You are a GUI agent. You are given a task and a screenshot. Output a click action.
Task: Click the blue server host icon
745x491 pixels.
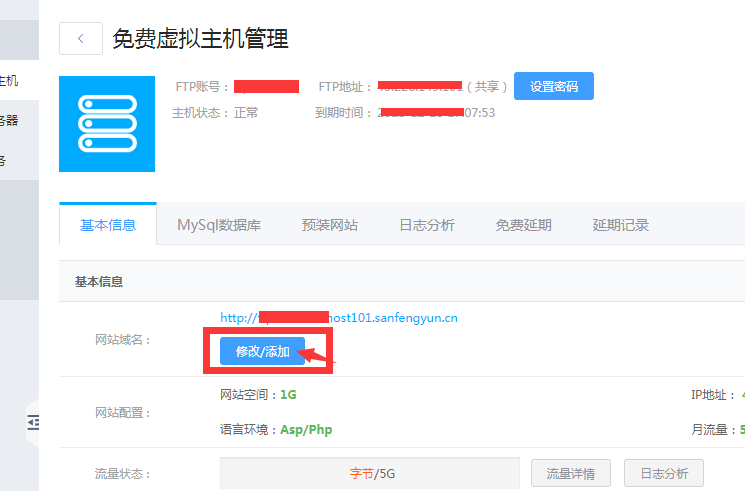coord(107,124)
